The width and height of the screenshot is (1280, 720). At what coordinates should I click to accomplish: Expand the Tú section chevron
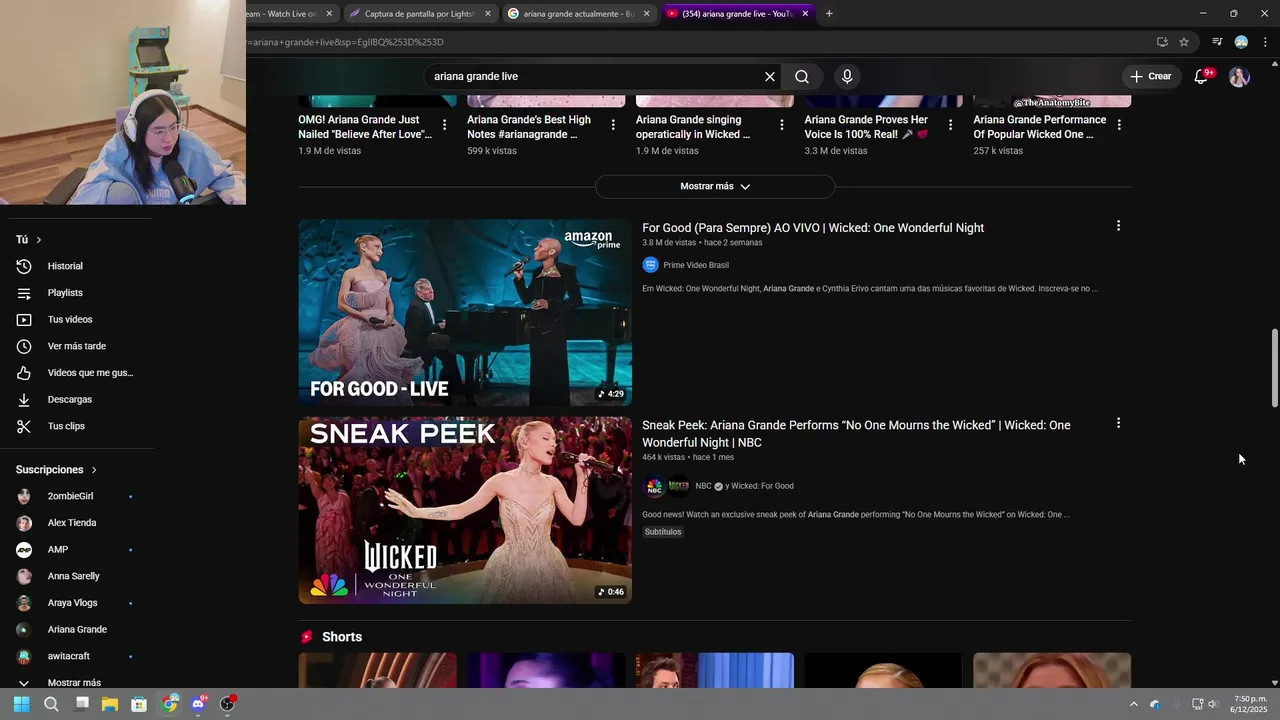point(39,240)
